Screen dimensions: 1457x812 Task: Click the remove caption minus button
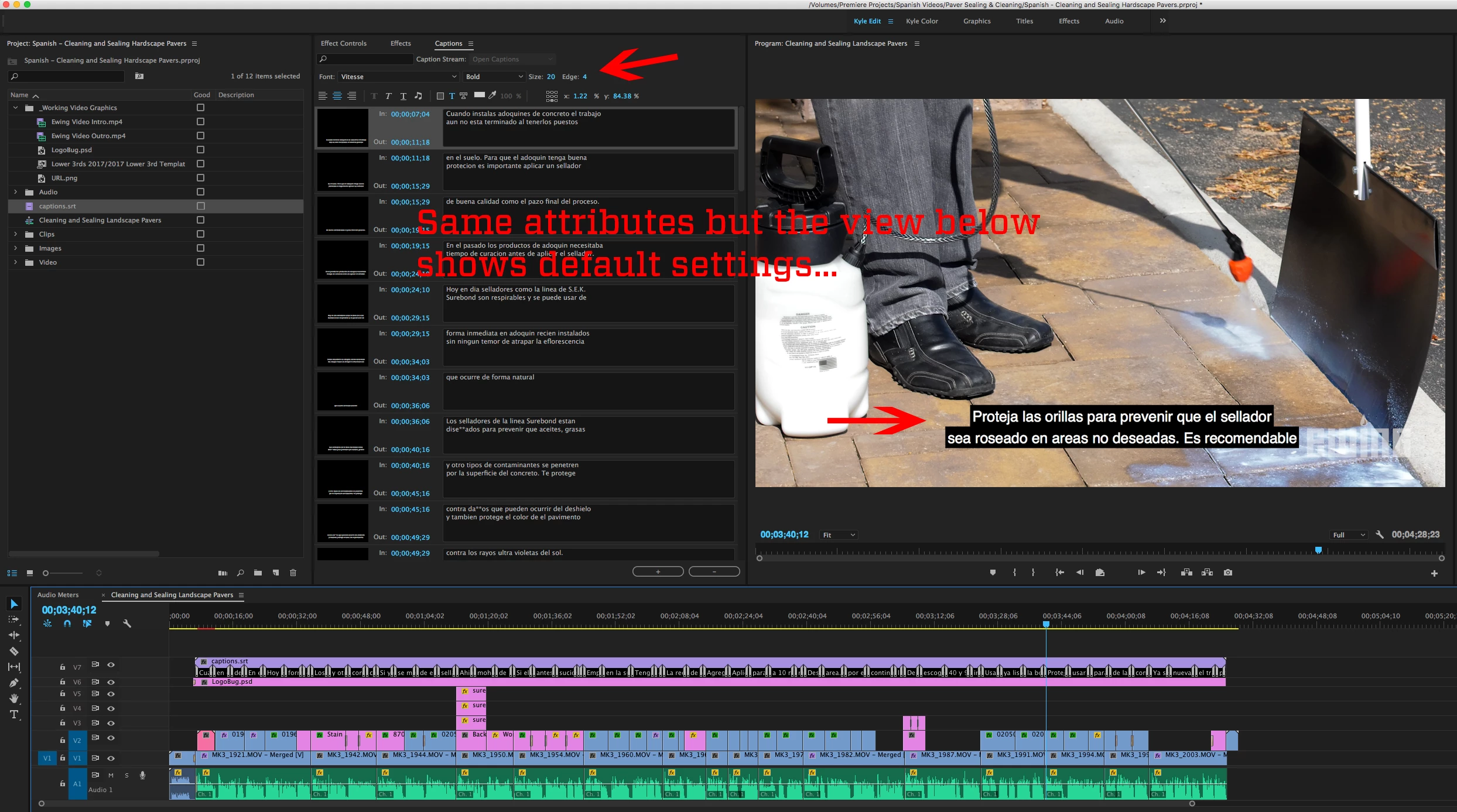click(x=714, y=571)
